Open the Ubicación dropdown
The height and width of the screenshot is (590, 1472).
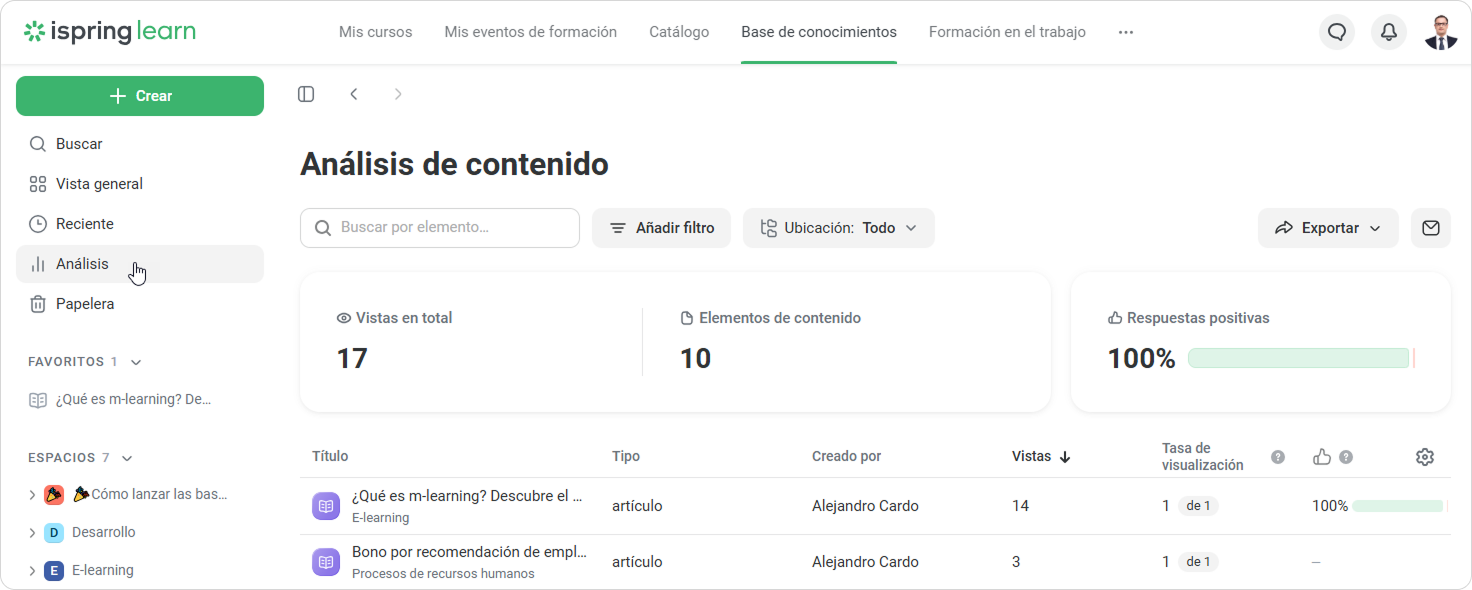(838, 228)
